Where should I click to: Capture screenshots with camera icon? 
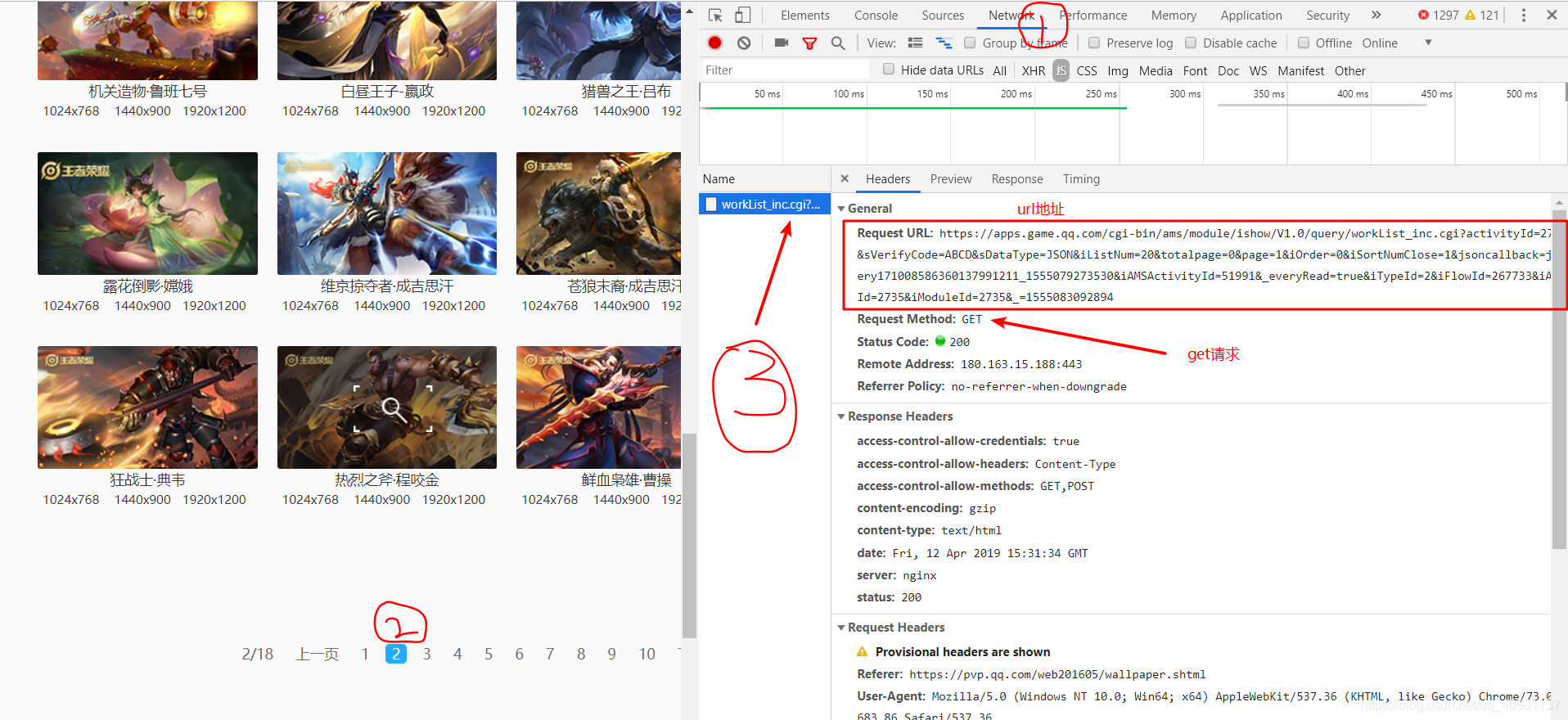(x=782, y=43)
